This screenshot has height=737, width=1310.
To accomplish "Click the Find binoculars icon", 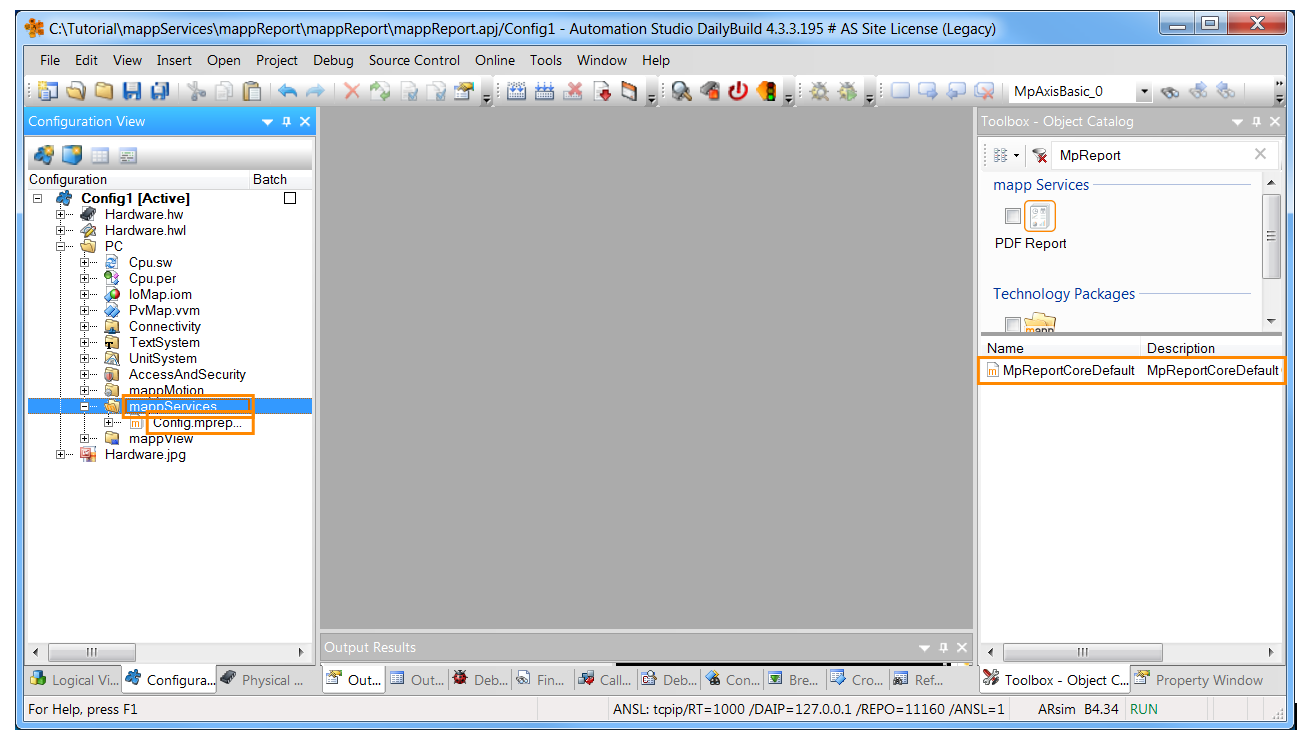I will click(x=1170, y=91).
